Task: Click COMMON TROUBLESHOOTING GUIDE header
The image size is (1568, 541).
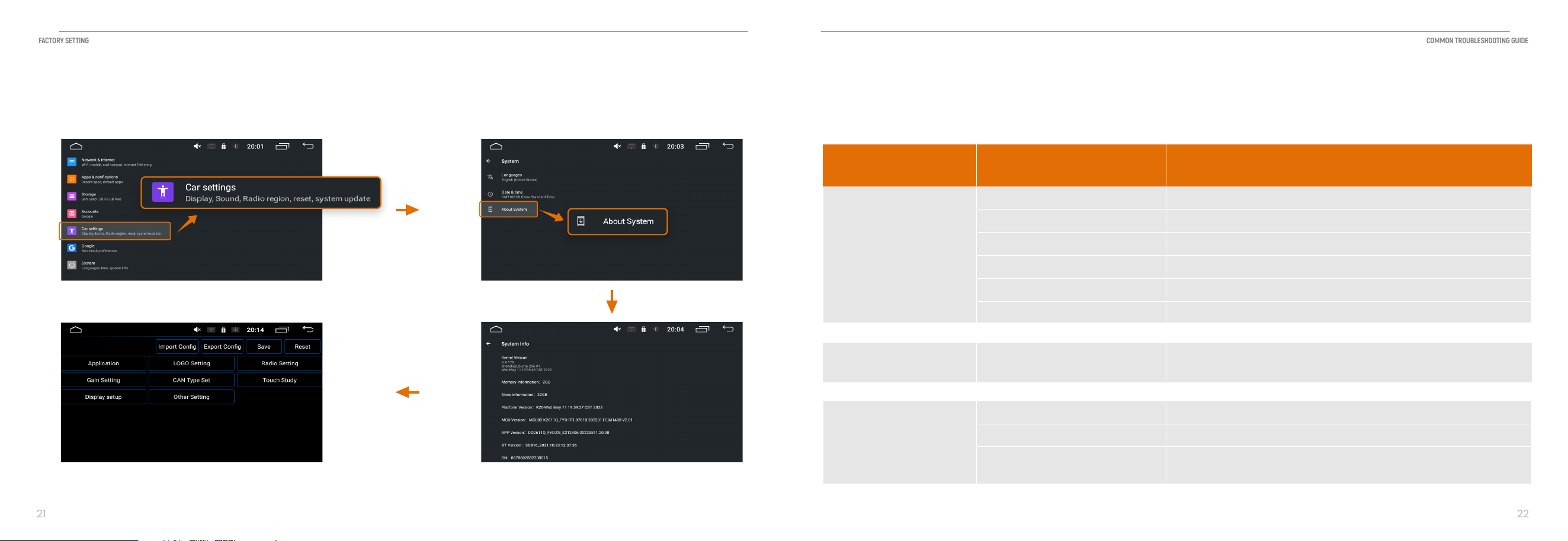Action: [x=1477, y=41]
